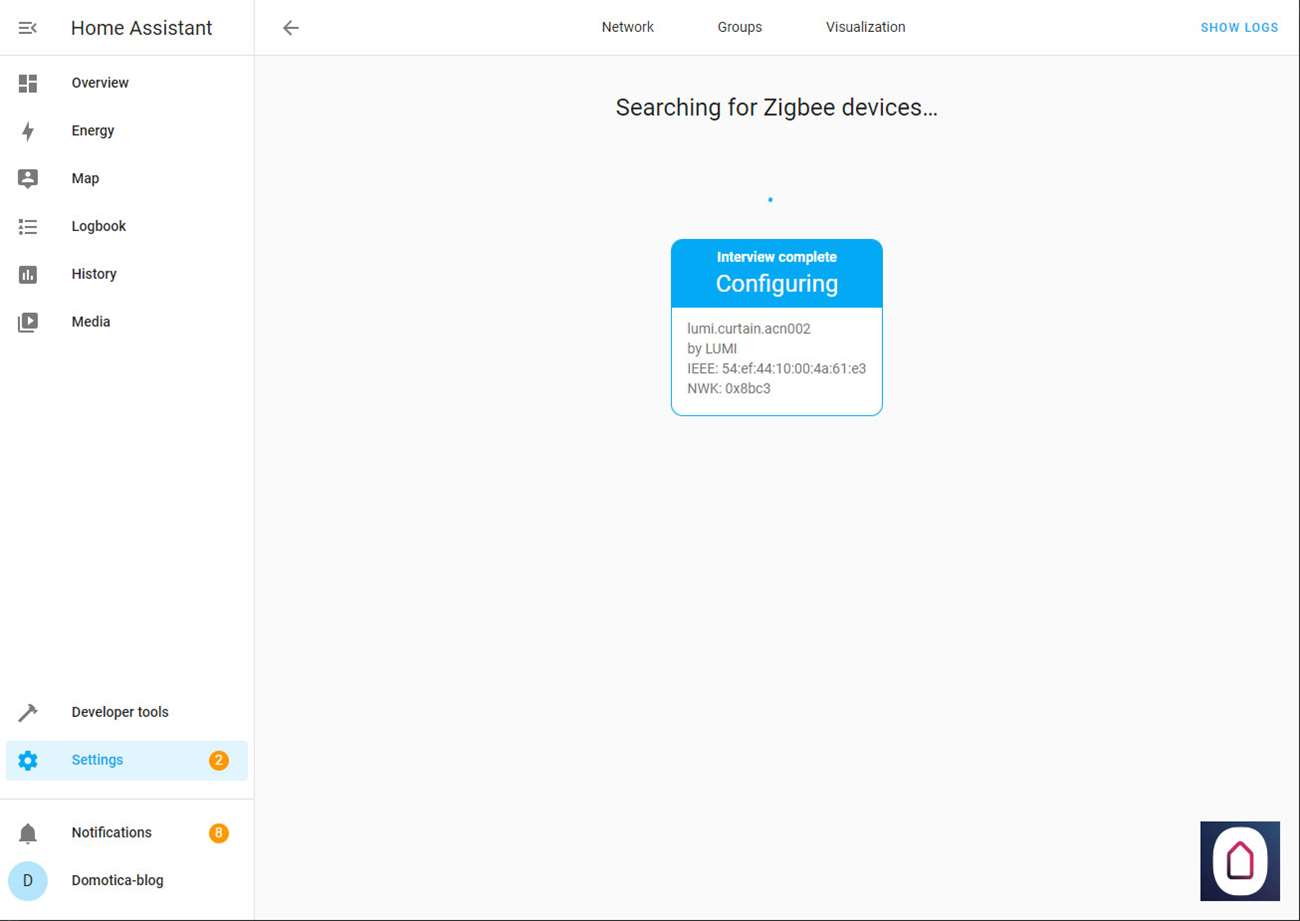Click the SHOW LOGS button
The height and width of the screenshot is (921, 1300).
[1240, 28]
